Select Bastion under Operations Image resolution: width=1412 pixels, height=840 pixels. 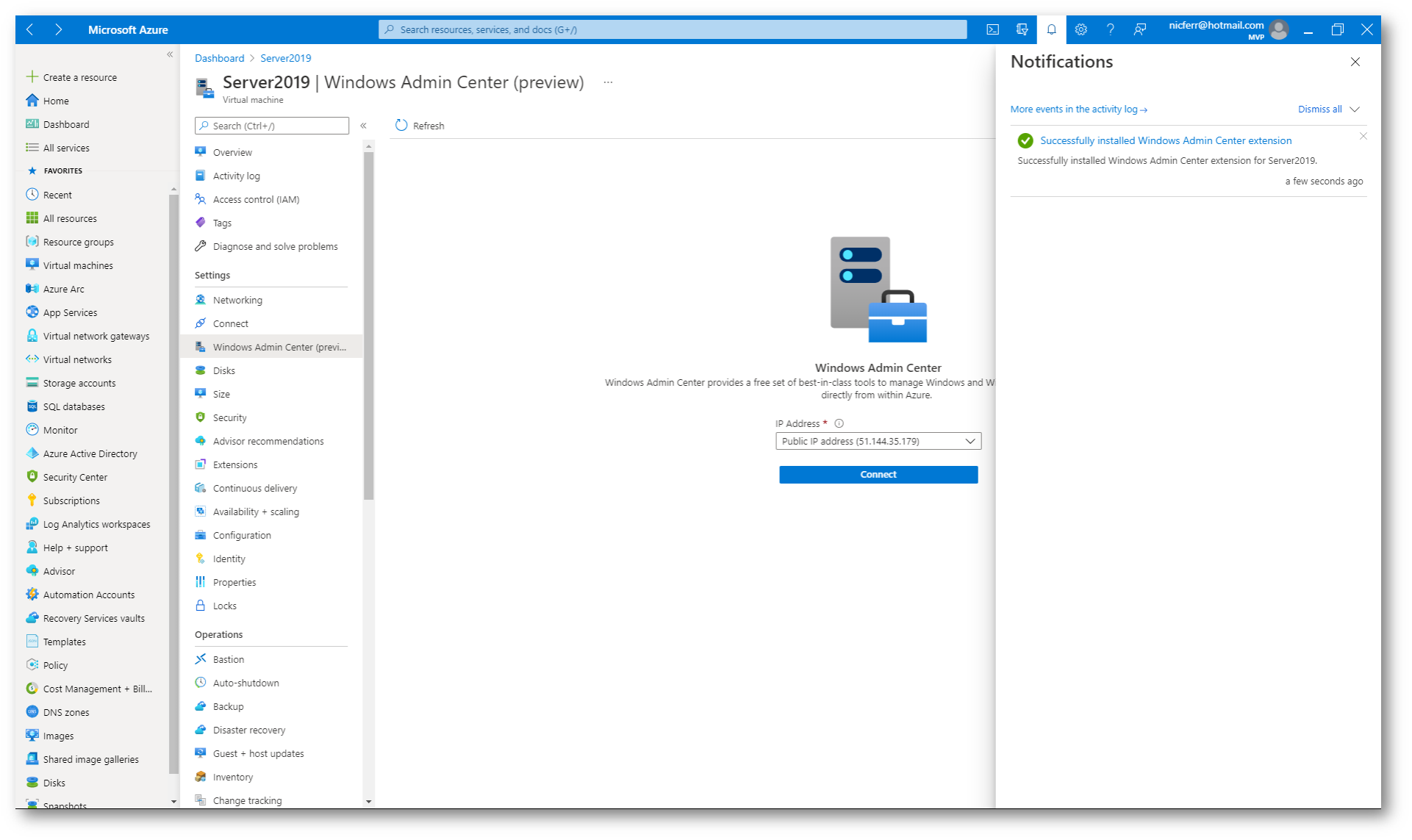[x=228, y=659]
